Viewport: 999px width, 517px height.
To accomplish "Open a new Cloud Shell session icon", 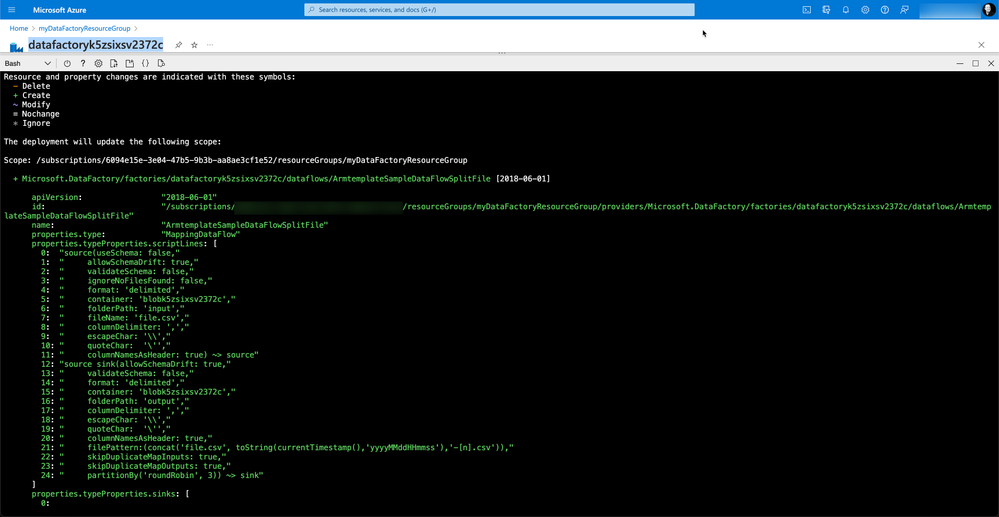I will [129, 64].
